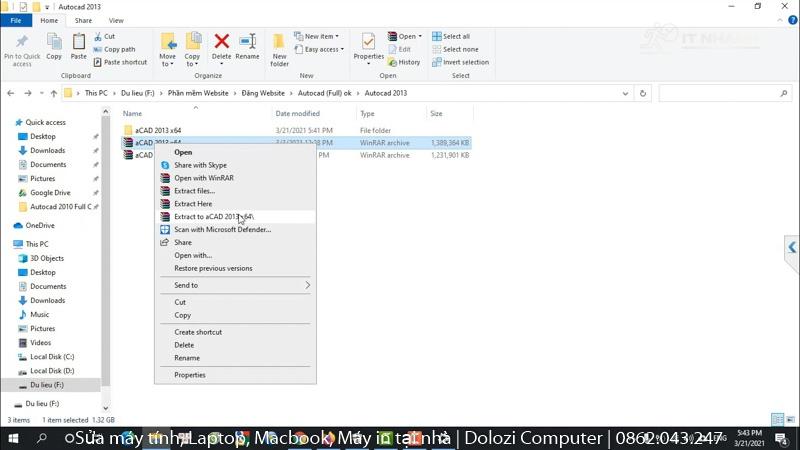Choose Scan with Microsoft Defender...

click(222, 230)
